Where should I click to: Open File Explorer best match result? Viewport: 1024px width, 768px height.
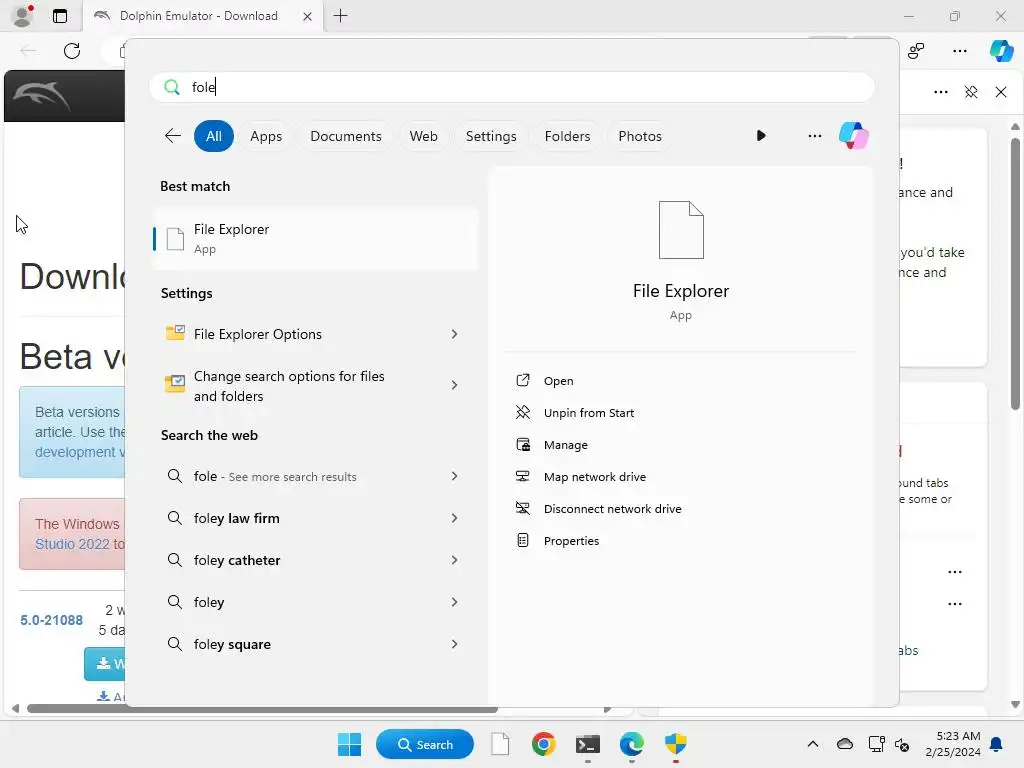(x=316, y=238)
